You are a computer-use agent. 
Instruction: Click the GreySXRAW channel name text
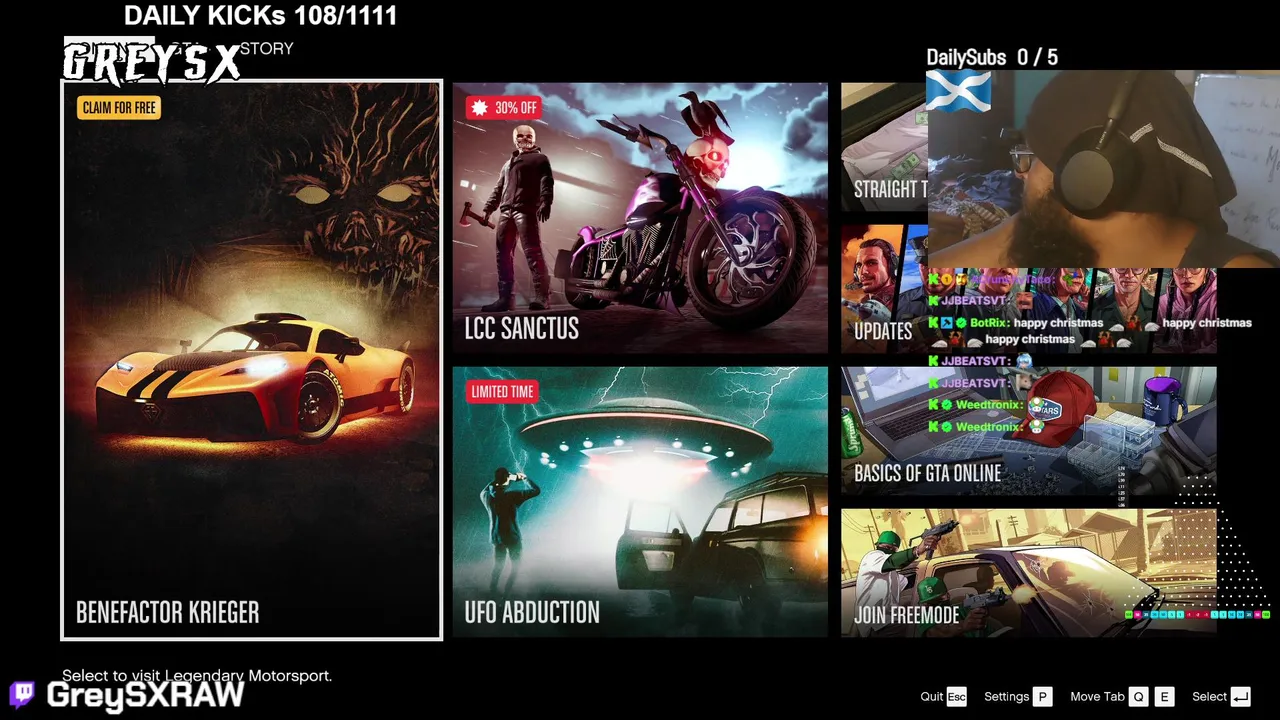click(146, 695)
